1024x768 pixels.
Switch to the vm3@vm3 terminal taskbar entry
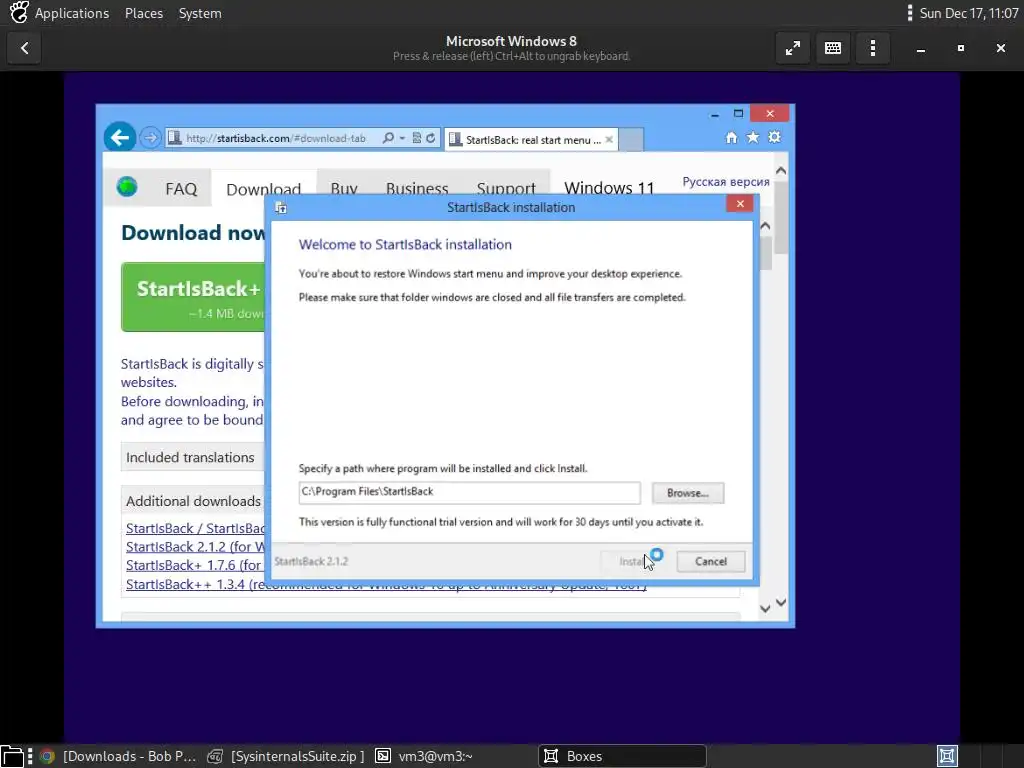point(424,756)
